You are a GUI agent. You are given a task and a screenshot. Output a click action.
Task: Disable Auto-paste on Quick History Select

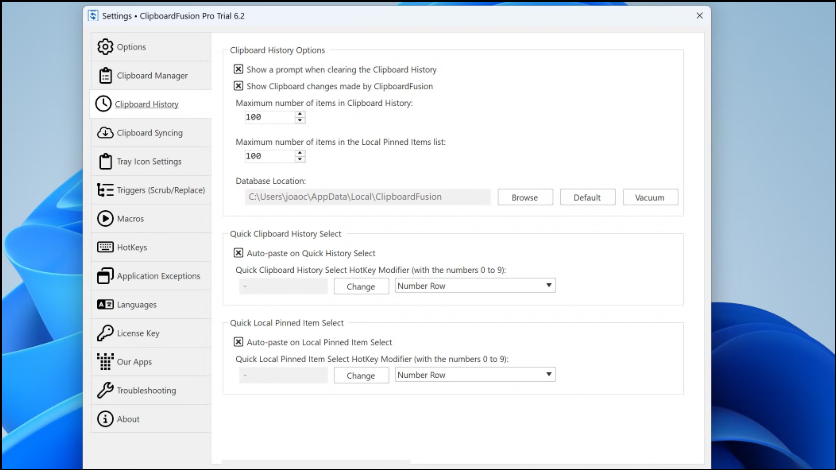click(238, 253)
